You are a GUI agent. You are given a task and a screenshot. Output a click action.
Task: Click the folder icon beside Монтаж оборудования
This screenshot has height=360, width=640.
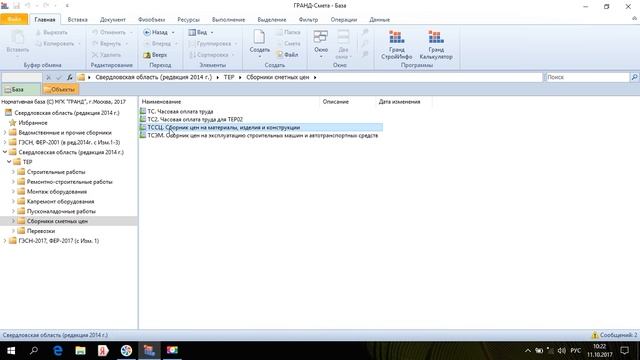pyautogui.click(x=21, y=191)
